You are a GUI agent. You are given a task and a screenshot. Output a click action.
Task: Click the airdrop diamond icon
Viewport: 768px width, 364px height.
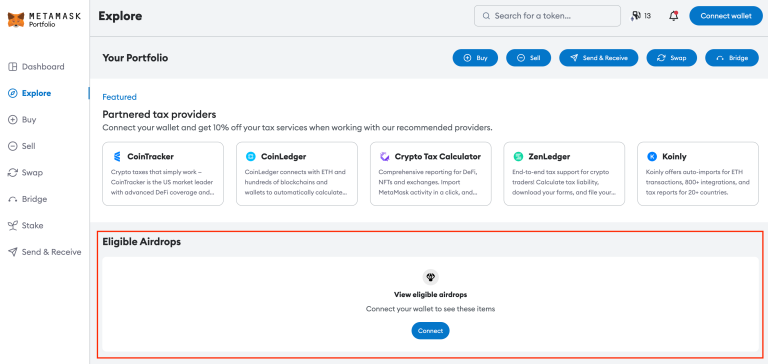tap(431, 277)
